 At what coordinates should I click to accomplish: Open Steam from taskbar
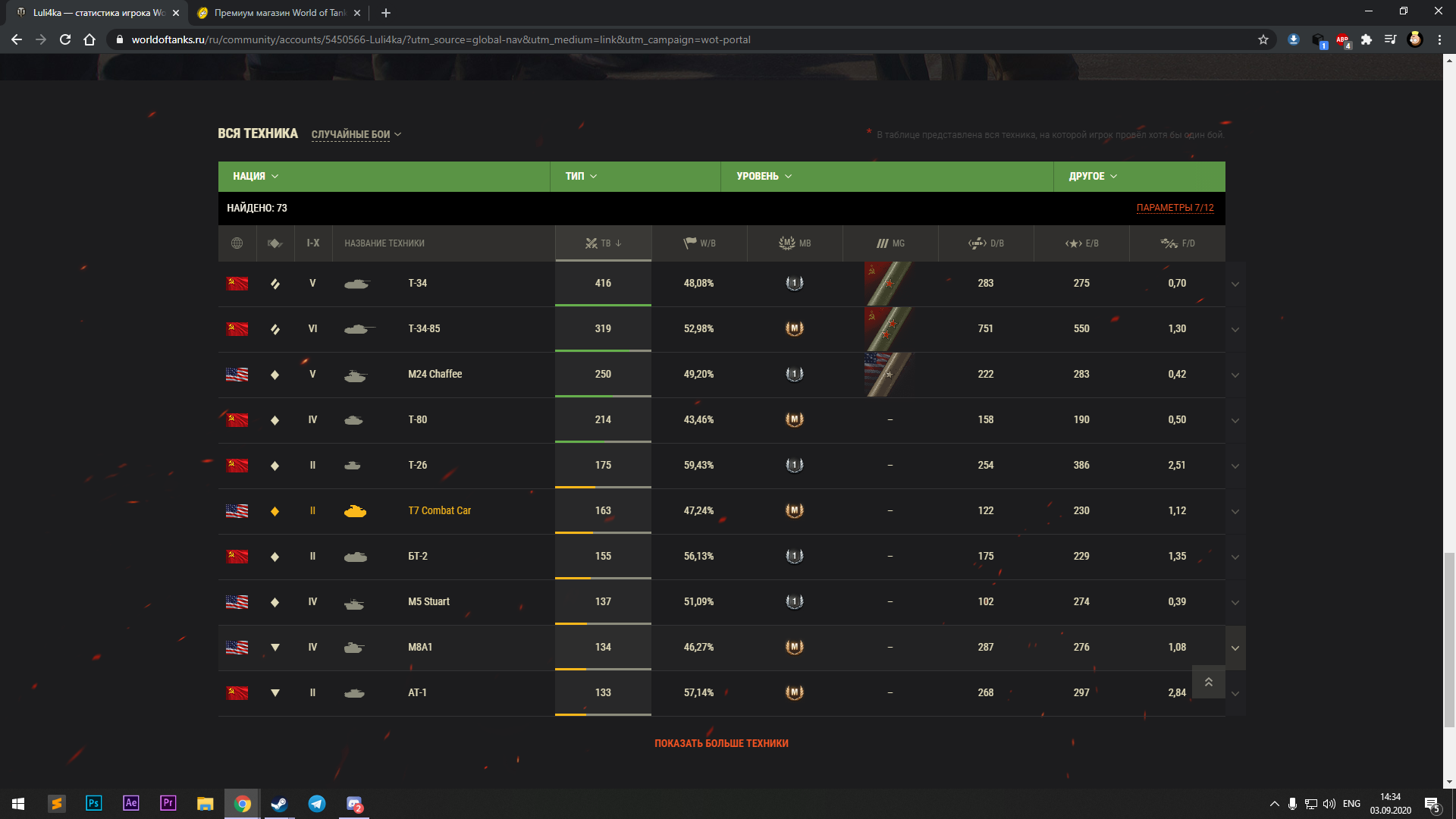(x=279, y=803)
